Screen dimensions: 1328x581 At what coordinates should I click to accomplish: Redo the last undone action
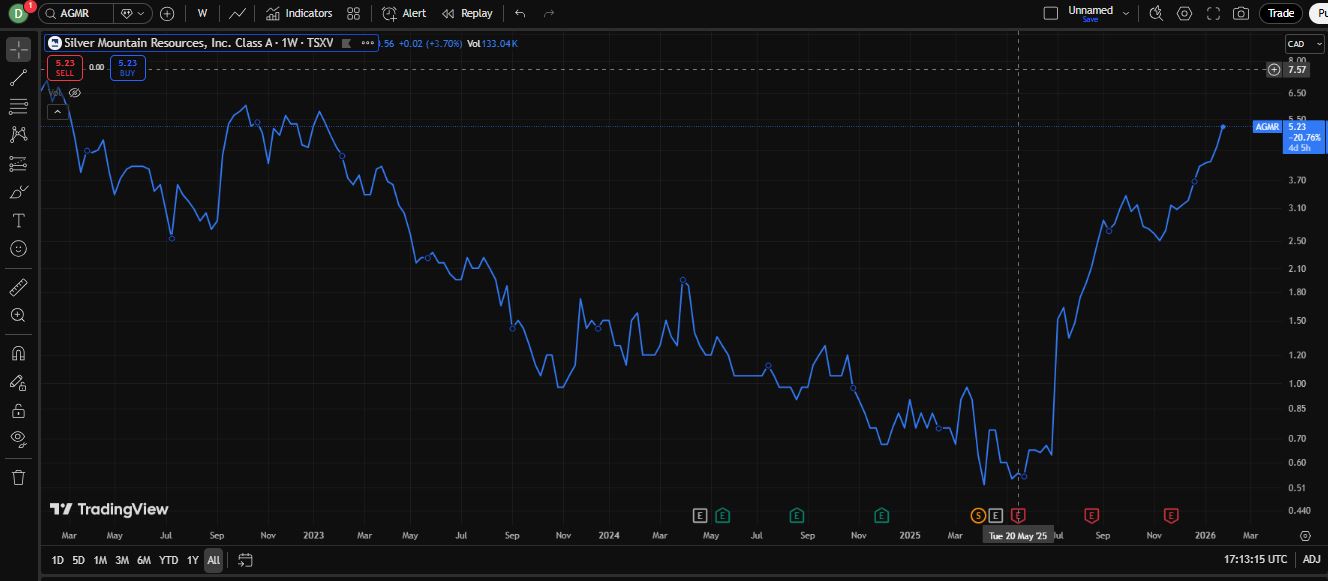coord(548,13)
